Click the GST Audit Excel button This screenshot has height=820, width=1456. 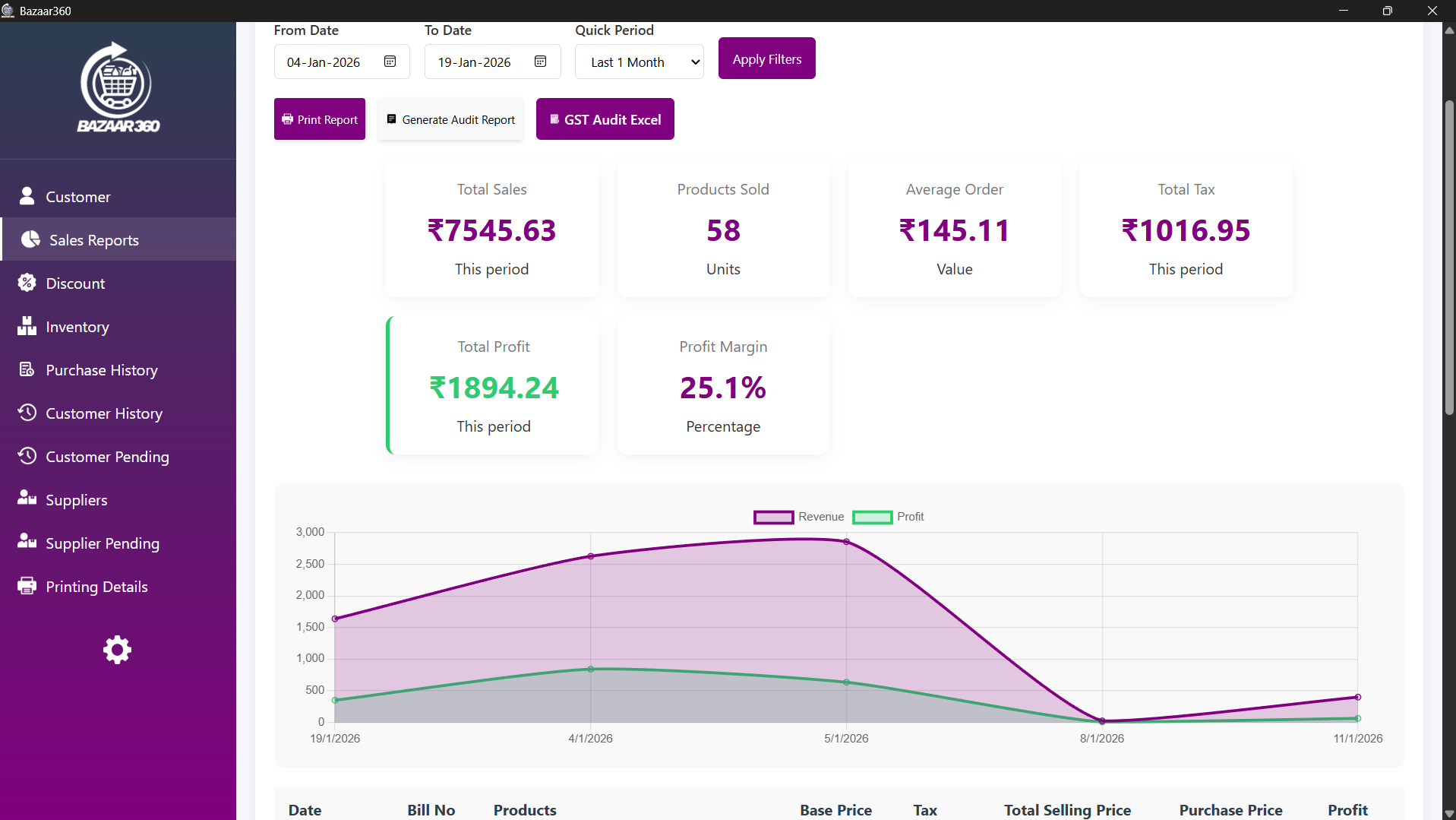[x=605, y=119]
